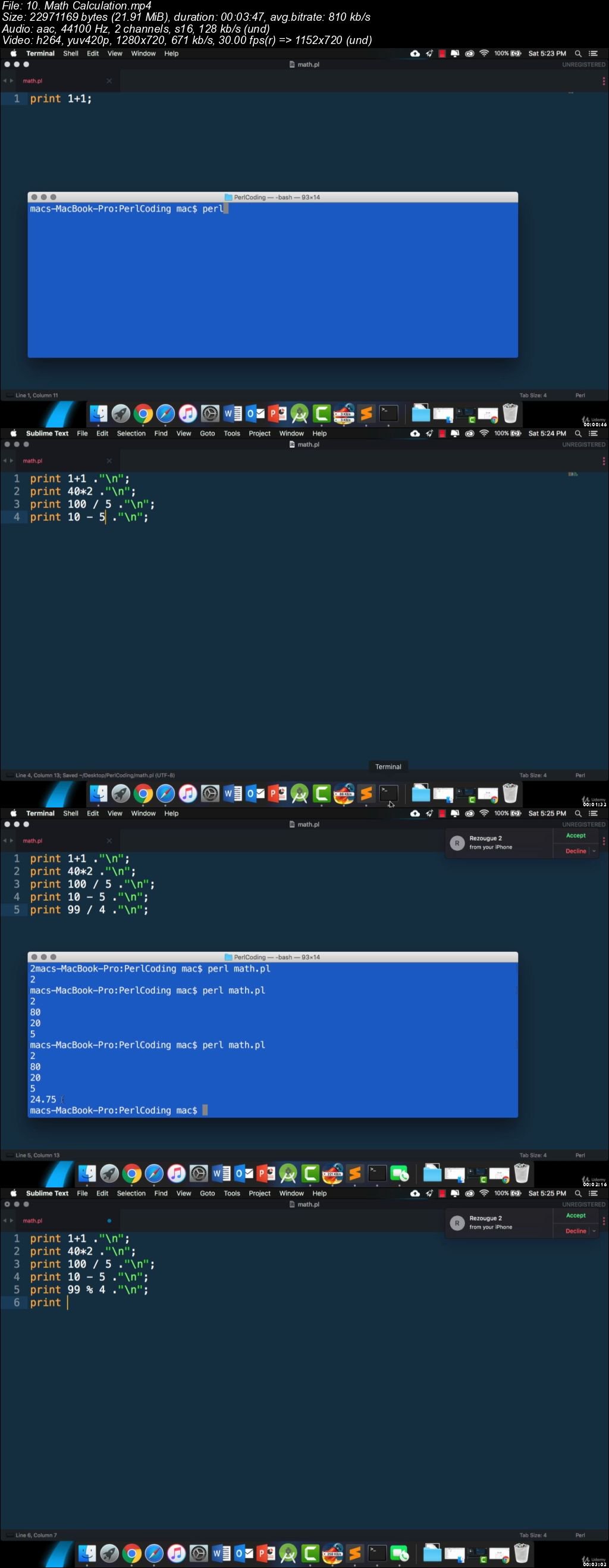The width and height of the screenshot is (609, 1568).
Task: Launch Android Studio in 5:25 PM Terminal frame dock
Action: (x=288, y=1174)
